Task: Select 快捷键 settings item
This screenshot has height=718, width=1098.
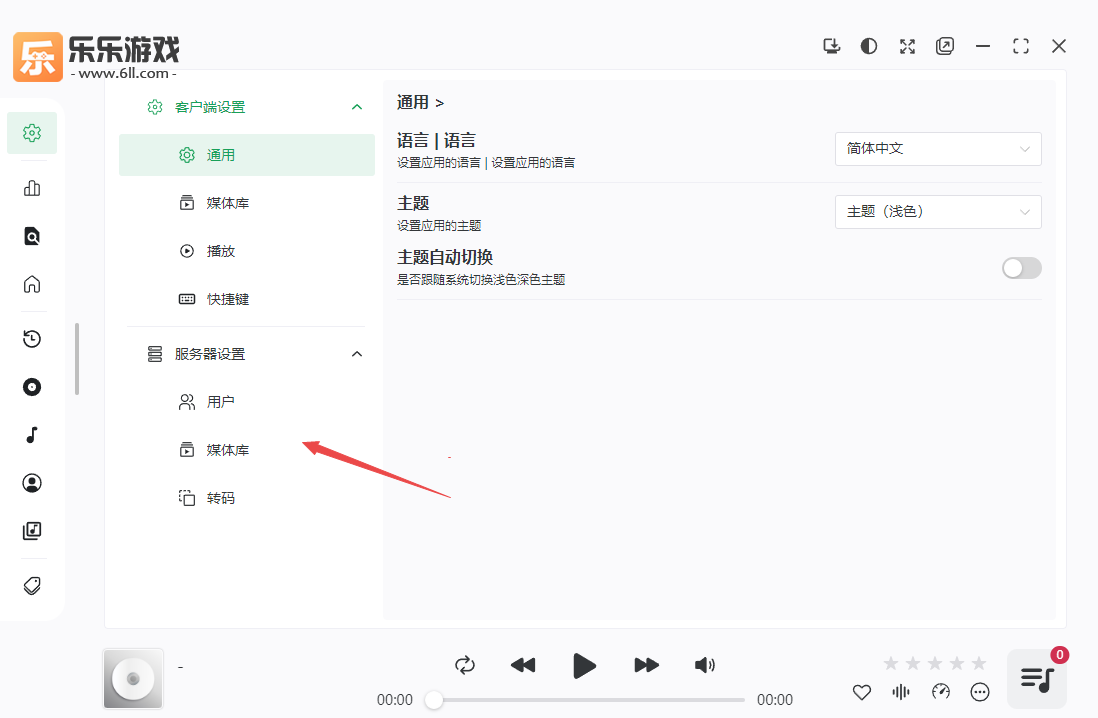Action: pos(246,299)
